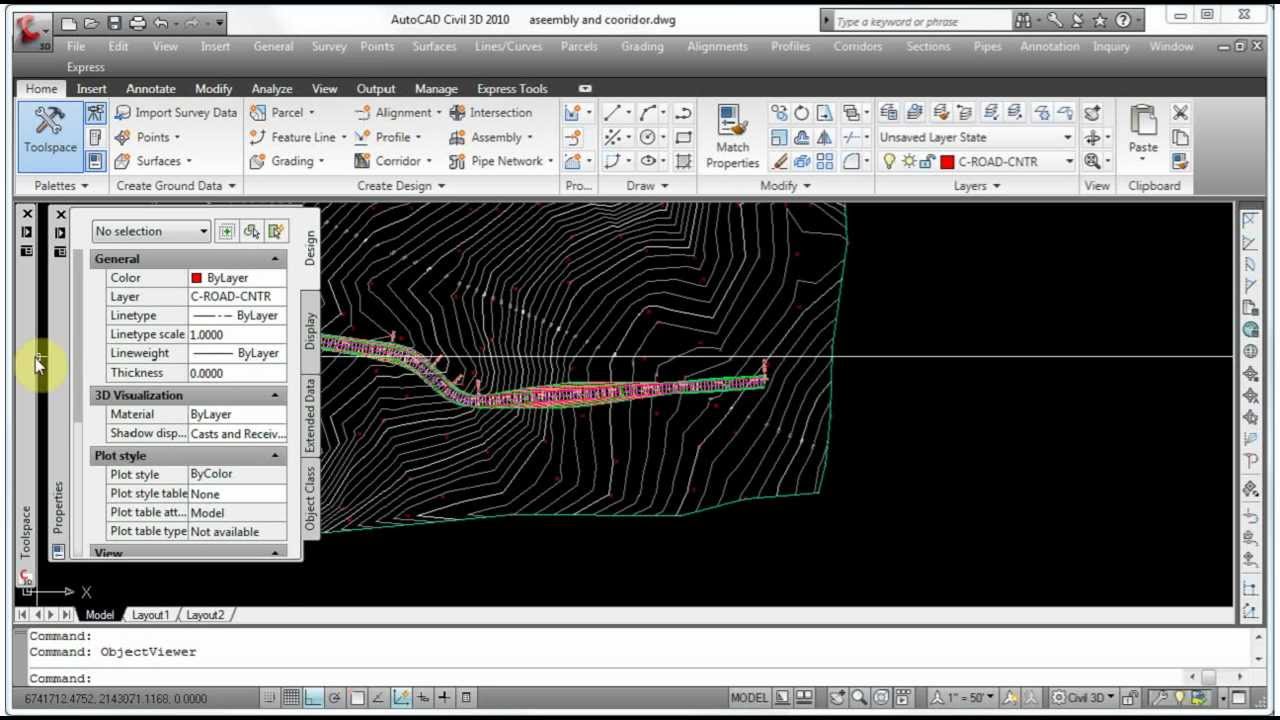Click the Intersection tool icon

(457, 113)
